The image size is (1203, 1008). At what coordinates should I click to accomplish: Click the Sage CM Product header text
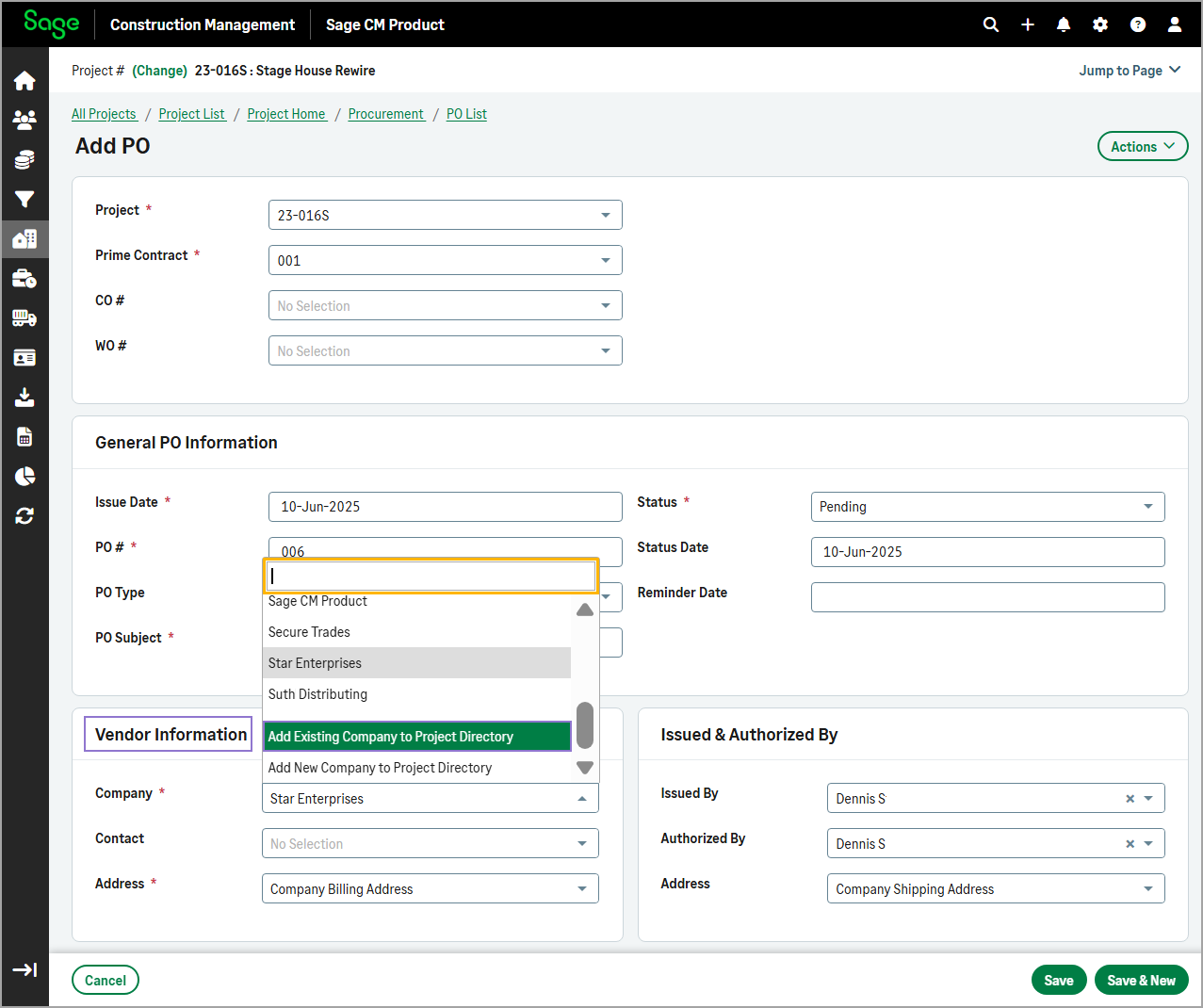tap(385, 24)
